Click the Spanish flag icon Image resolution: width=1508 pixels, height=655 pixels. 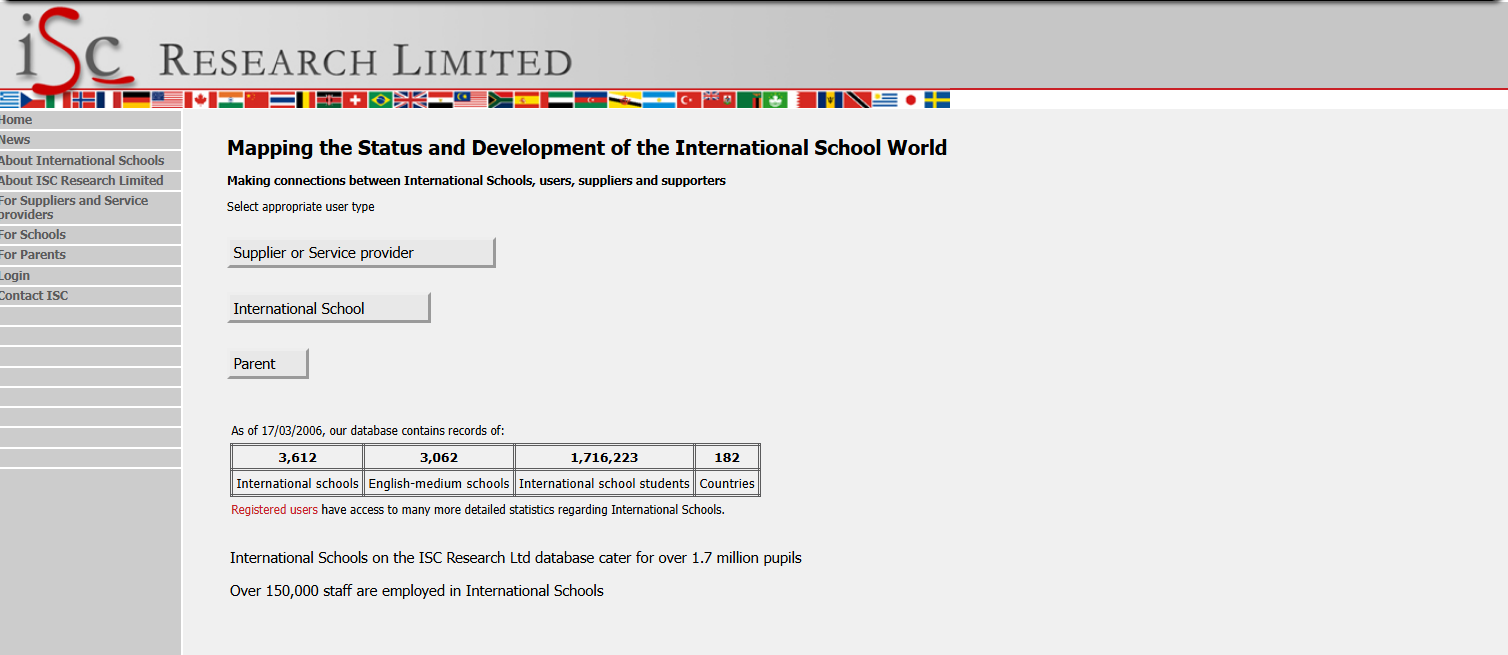point(527,100)
